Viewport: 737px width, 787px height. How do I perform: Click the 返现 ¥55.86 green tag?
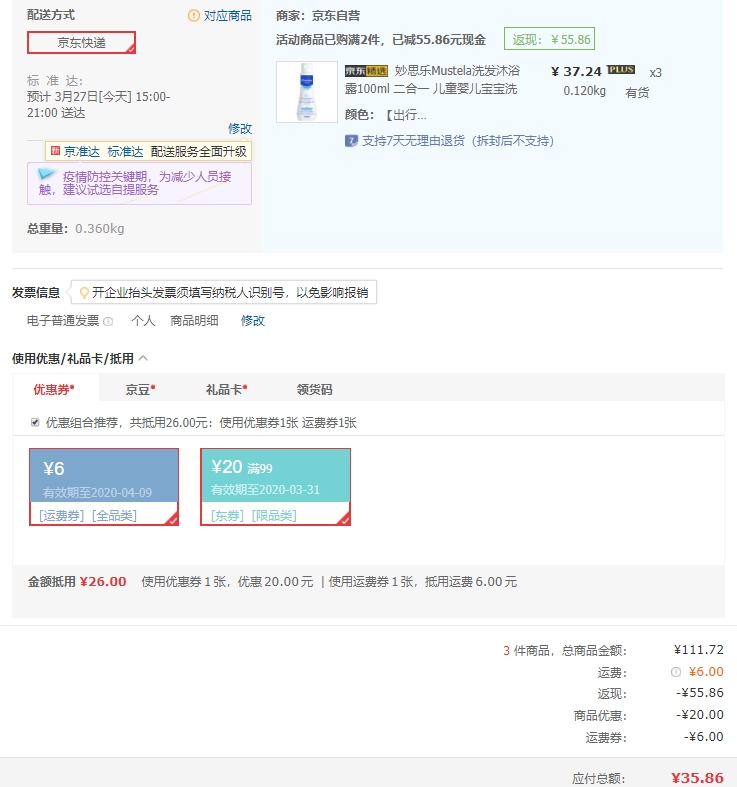[x=549, y=39]
